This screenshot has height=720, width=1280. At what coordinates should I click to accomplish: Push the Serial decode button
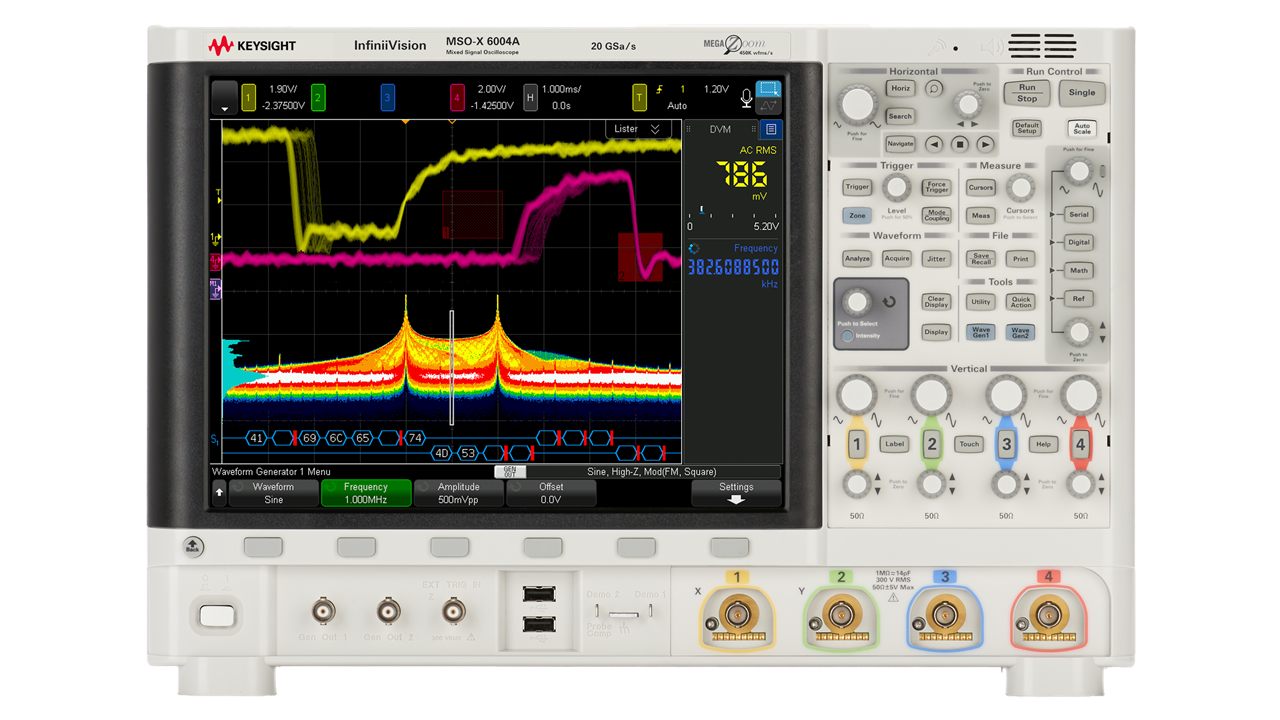[x=1079, y=214]
